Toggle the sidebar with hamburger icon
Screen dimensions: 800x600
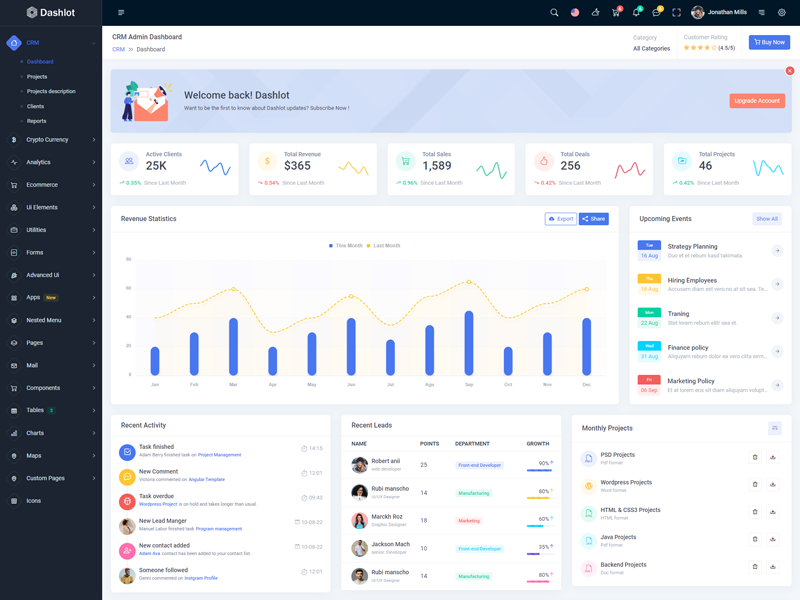pos(121,13)
